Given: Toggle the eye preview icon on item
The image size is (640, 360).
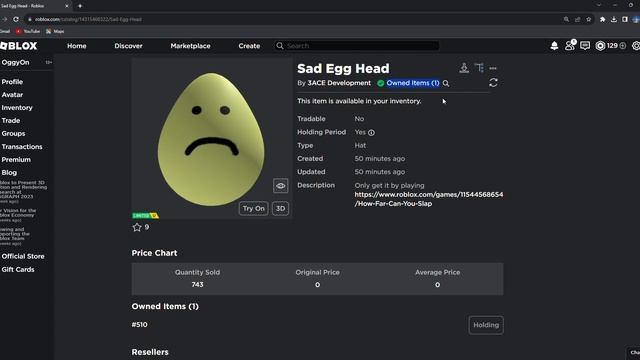Looking at the screenshot, I should (280, 186).
